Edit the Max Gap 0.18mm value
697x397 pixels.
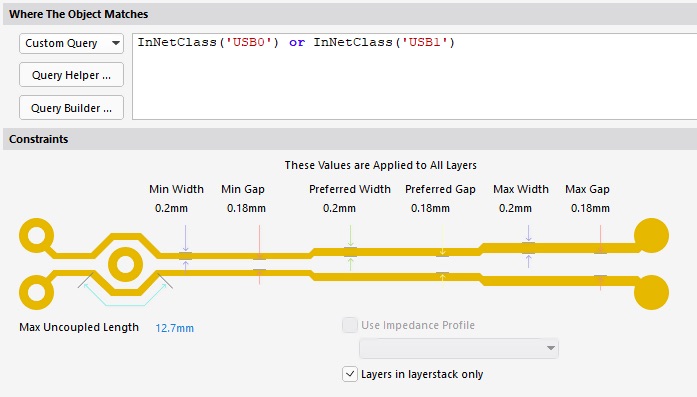coord(590,208)
